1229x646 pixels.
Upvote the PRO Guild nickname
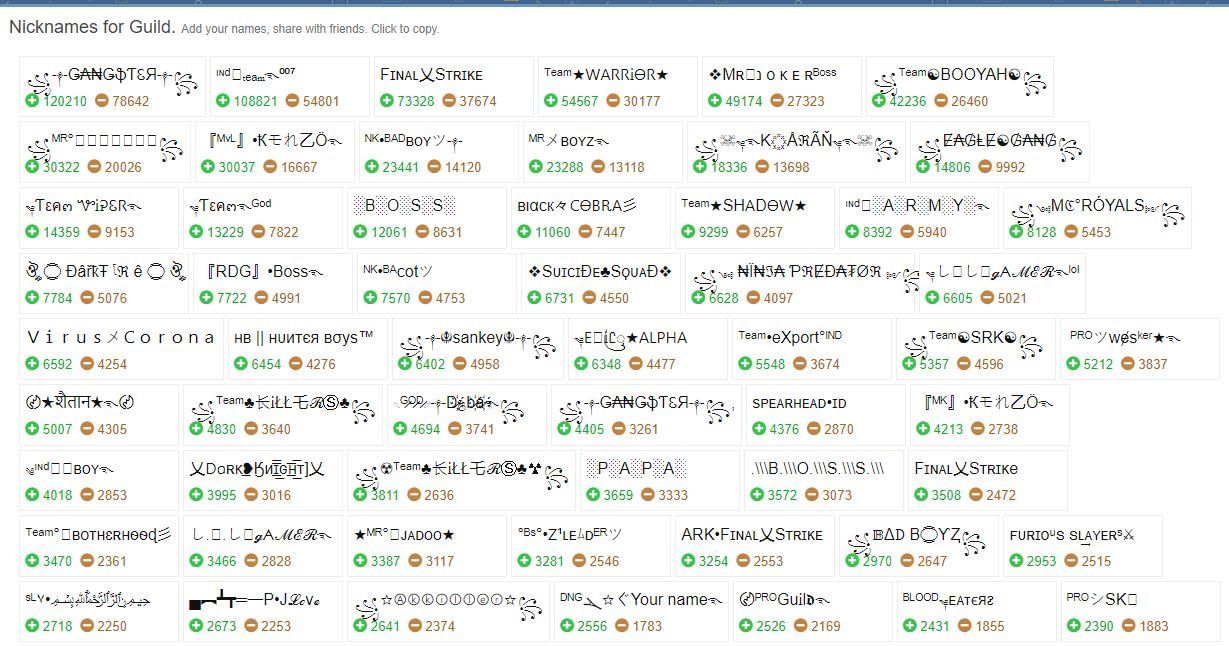click(x=746, y=626)
